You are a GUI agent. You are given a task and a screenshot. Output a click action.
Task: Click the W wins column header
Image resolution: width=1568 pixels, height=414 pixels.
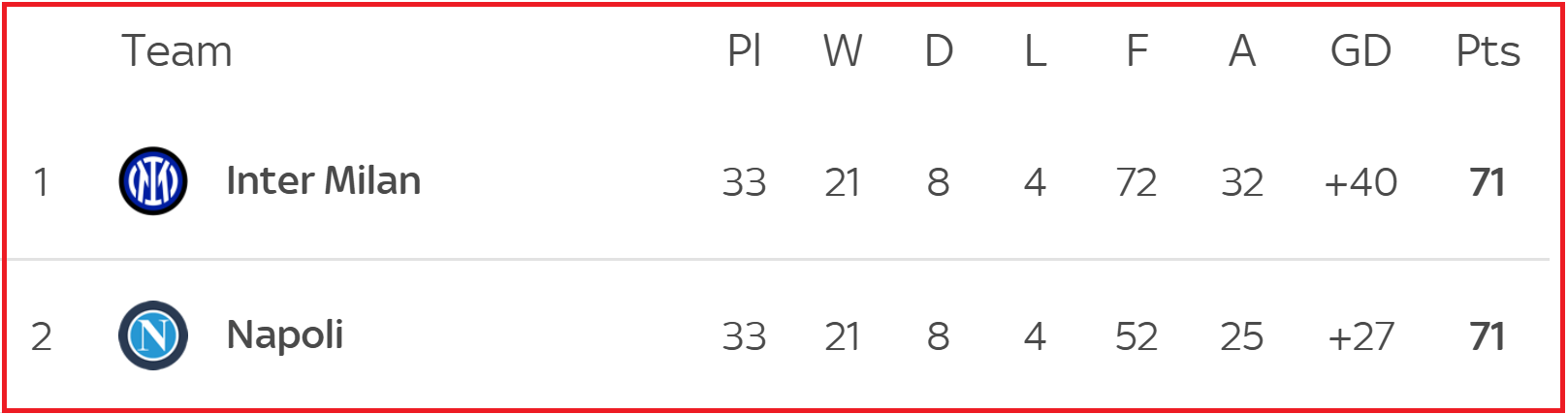[843, 51]
